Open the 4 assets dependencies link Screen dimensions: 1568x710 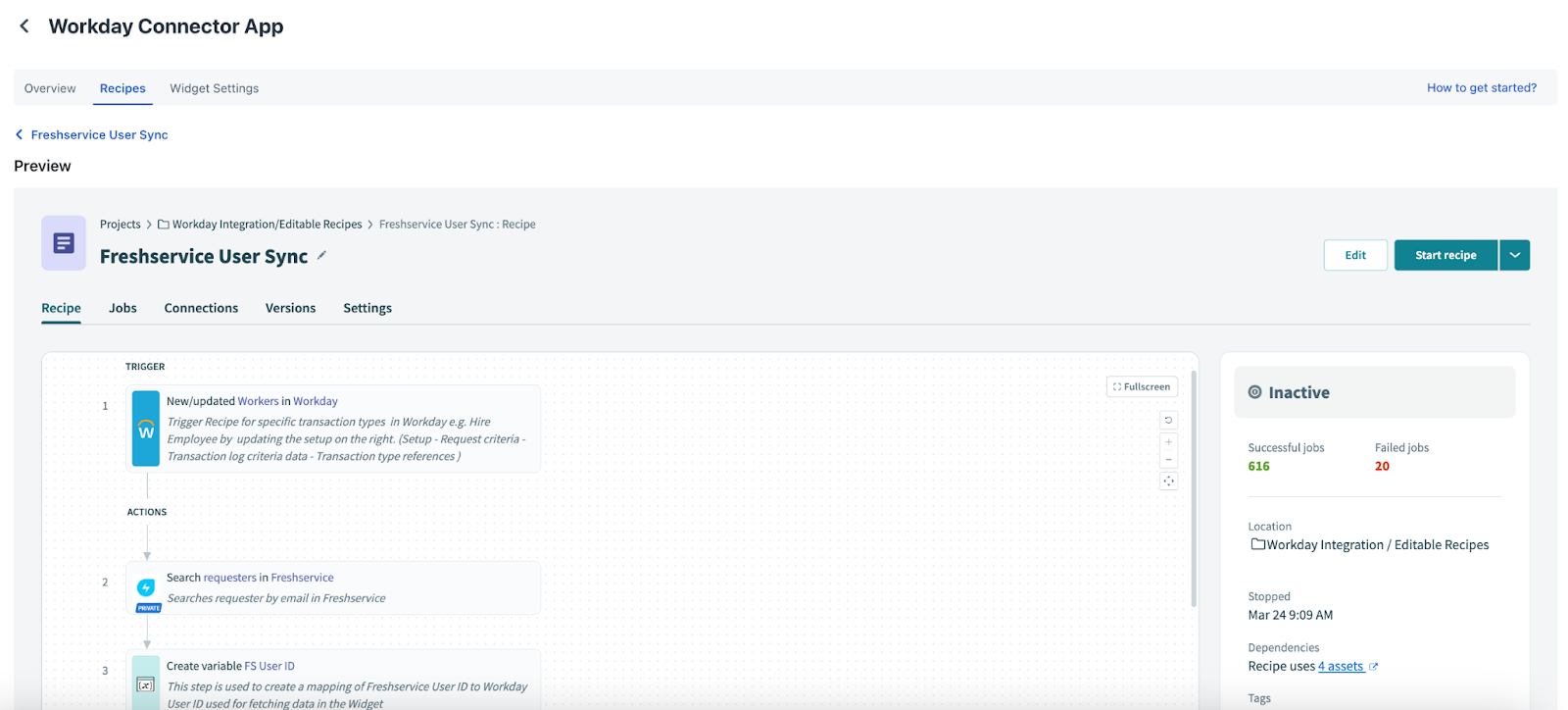click(1341, 667)
